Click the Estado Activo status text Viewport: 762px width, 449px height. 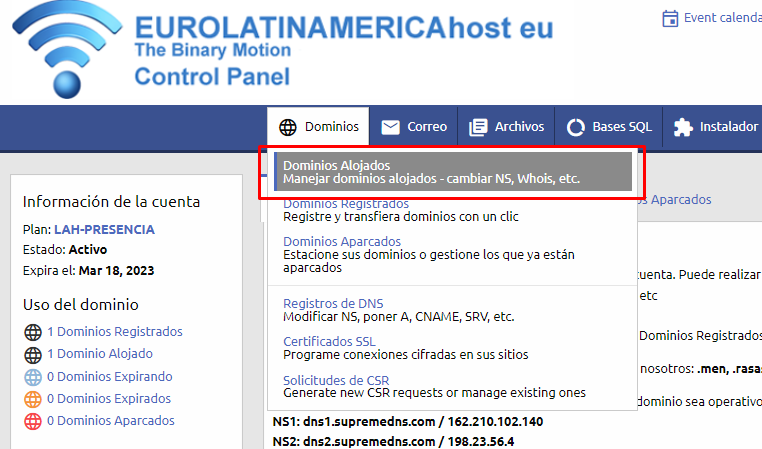(x=65, y=250)
